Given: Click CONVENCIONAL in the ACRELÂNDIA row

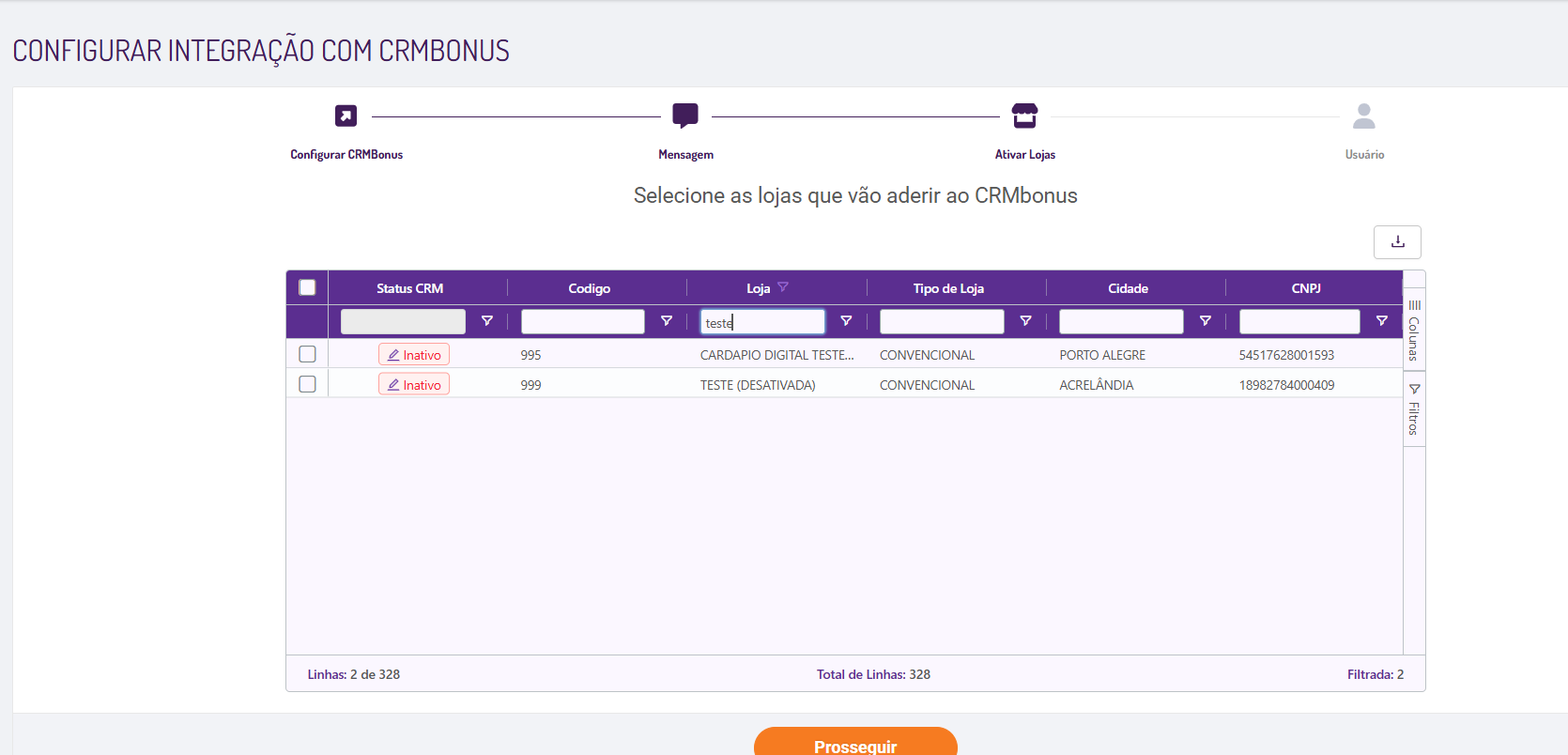Looking at the screenshot, I should pos(928,385).
